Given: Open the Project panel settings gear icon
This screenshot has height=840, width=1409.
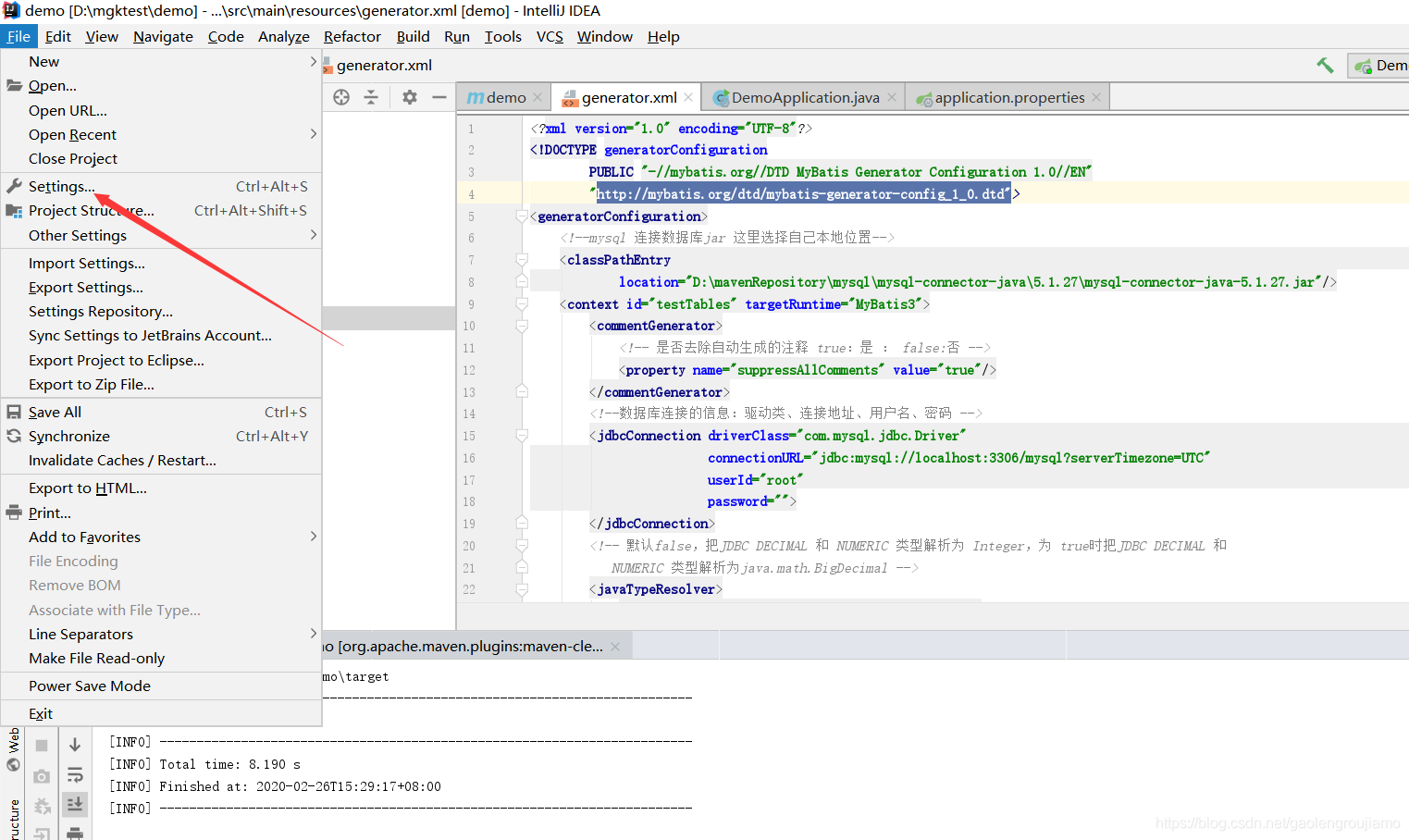Looking at the screenshot, I should [410, 96].
